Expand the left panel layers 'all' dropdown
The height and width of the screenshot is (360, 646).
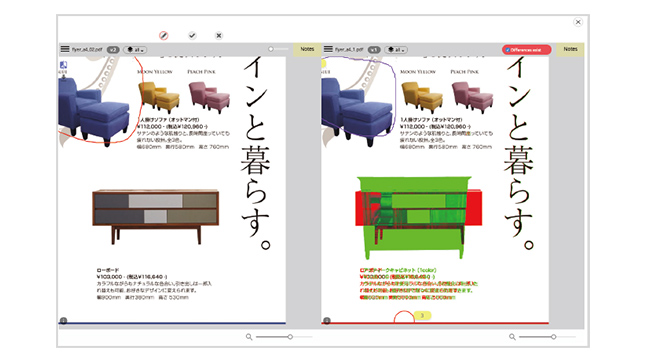pyautogui.click(x=135, y=50)
